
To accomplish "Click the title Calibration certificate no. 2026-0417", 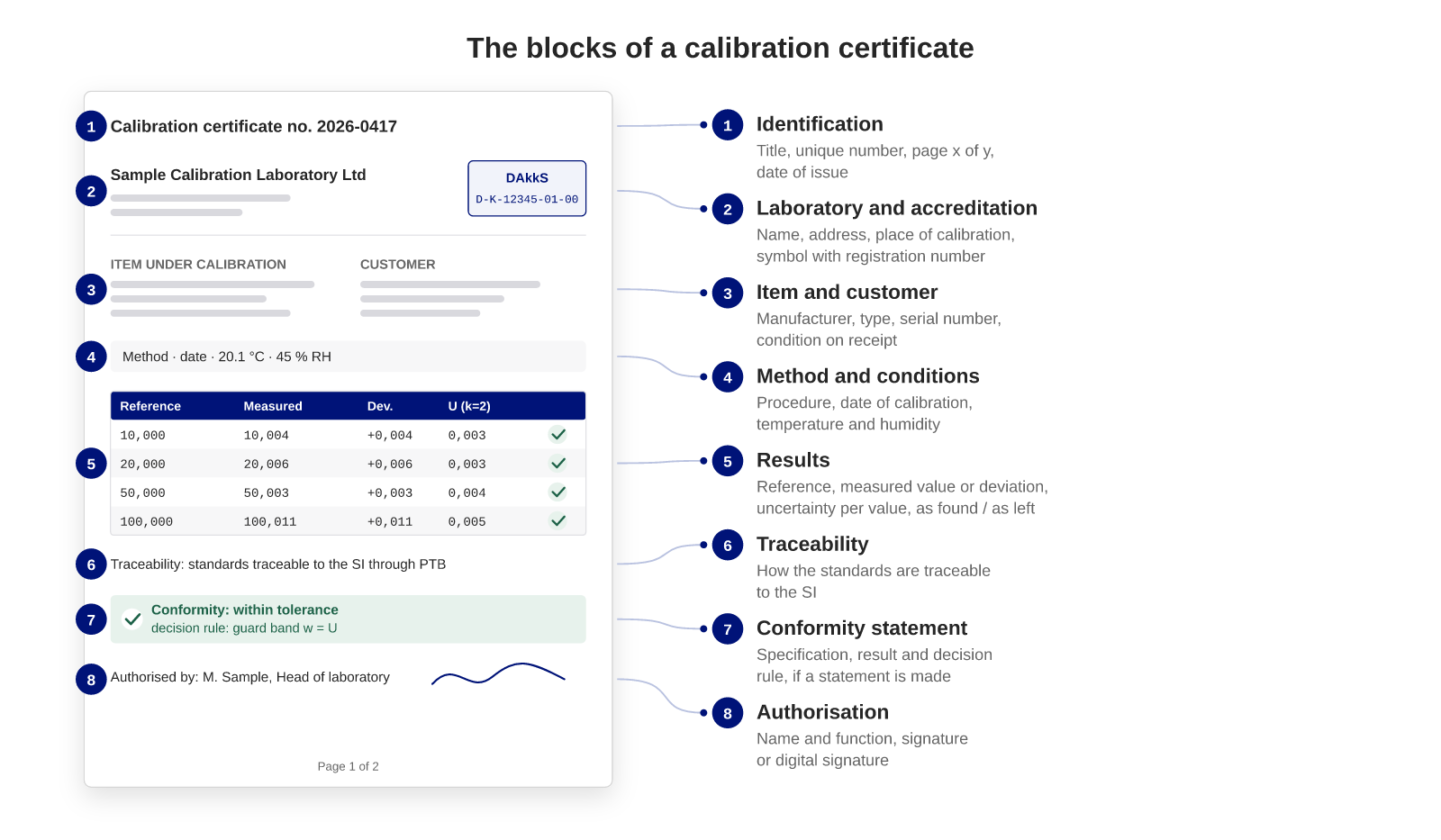I will [254, 126].
